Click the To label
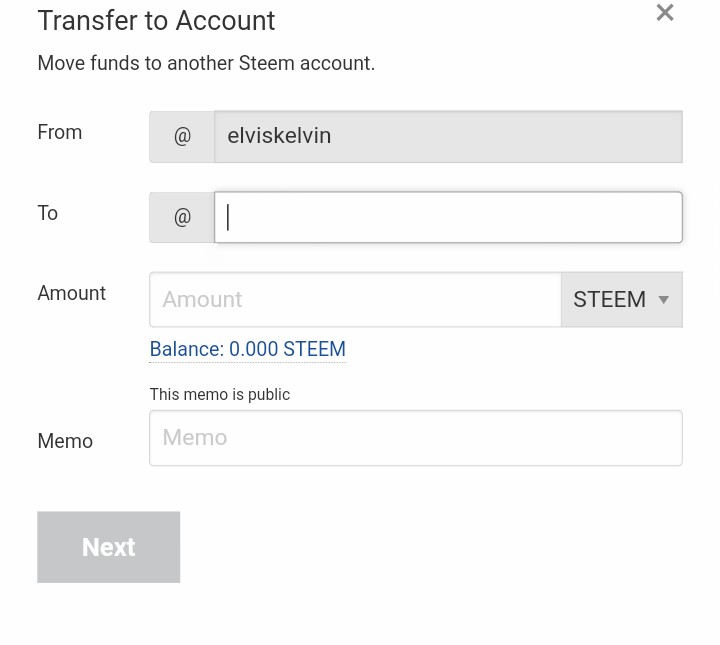This screenshot has height=645, width=720. tap(48, 213)
